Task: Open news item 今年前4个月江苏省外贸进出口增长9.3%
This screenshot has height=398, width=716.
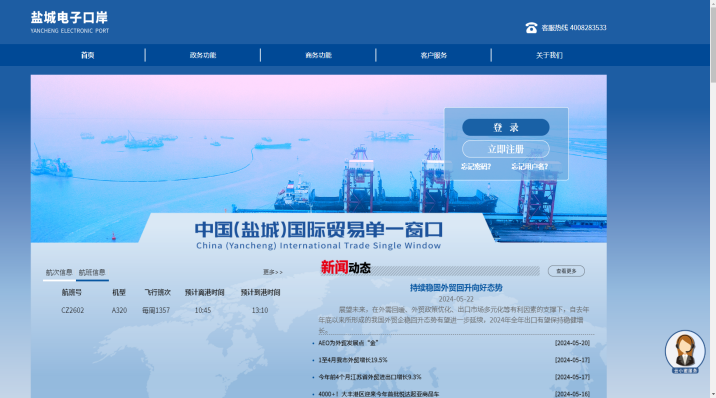Action: pyautogui.click(x=370, y=377)
